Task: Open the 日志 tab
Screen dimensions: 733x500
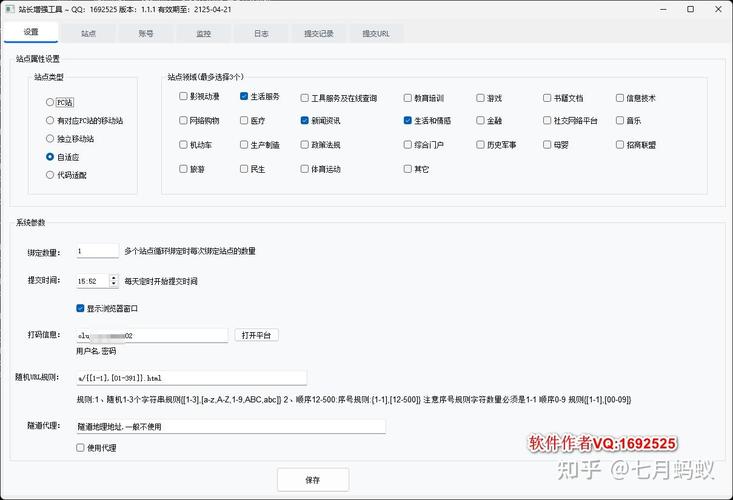Action: point(261,33)
